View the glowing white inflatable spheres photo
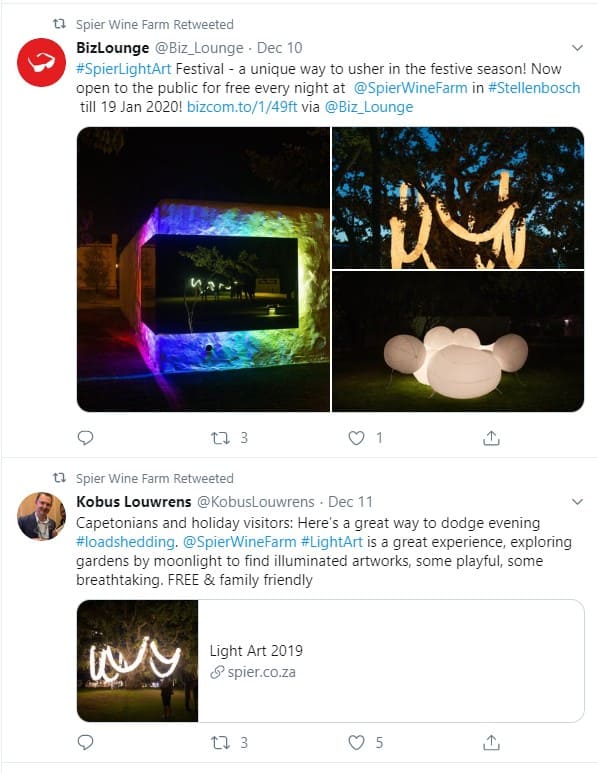Image resolution: width=598 pixels, height=773 pixels. click(x=458, y=341)
